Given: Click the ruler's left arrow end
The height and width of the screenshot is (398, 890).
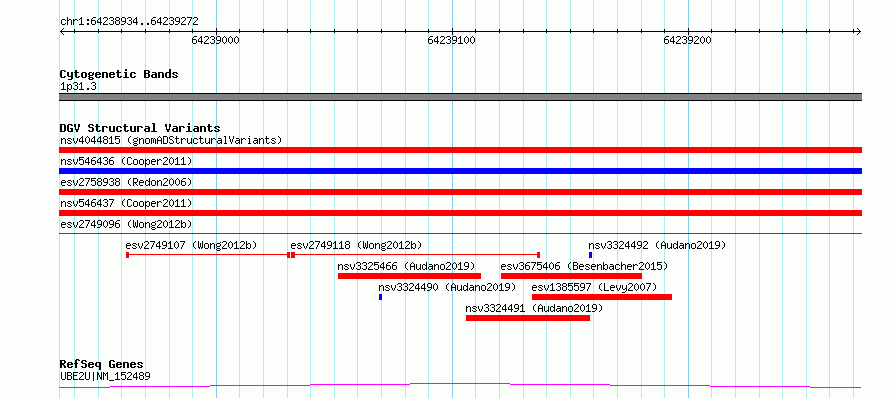Looking at the screenshot, I should coord(62,32).
